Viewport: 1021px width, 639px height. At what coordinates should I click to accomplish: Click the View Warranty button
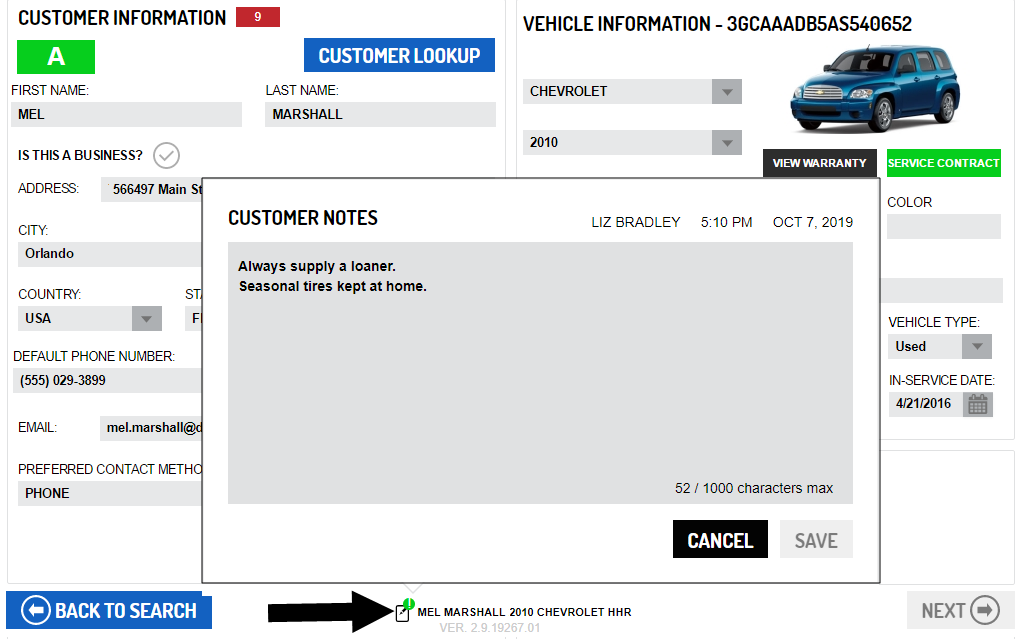point(819,163)
